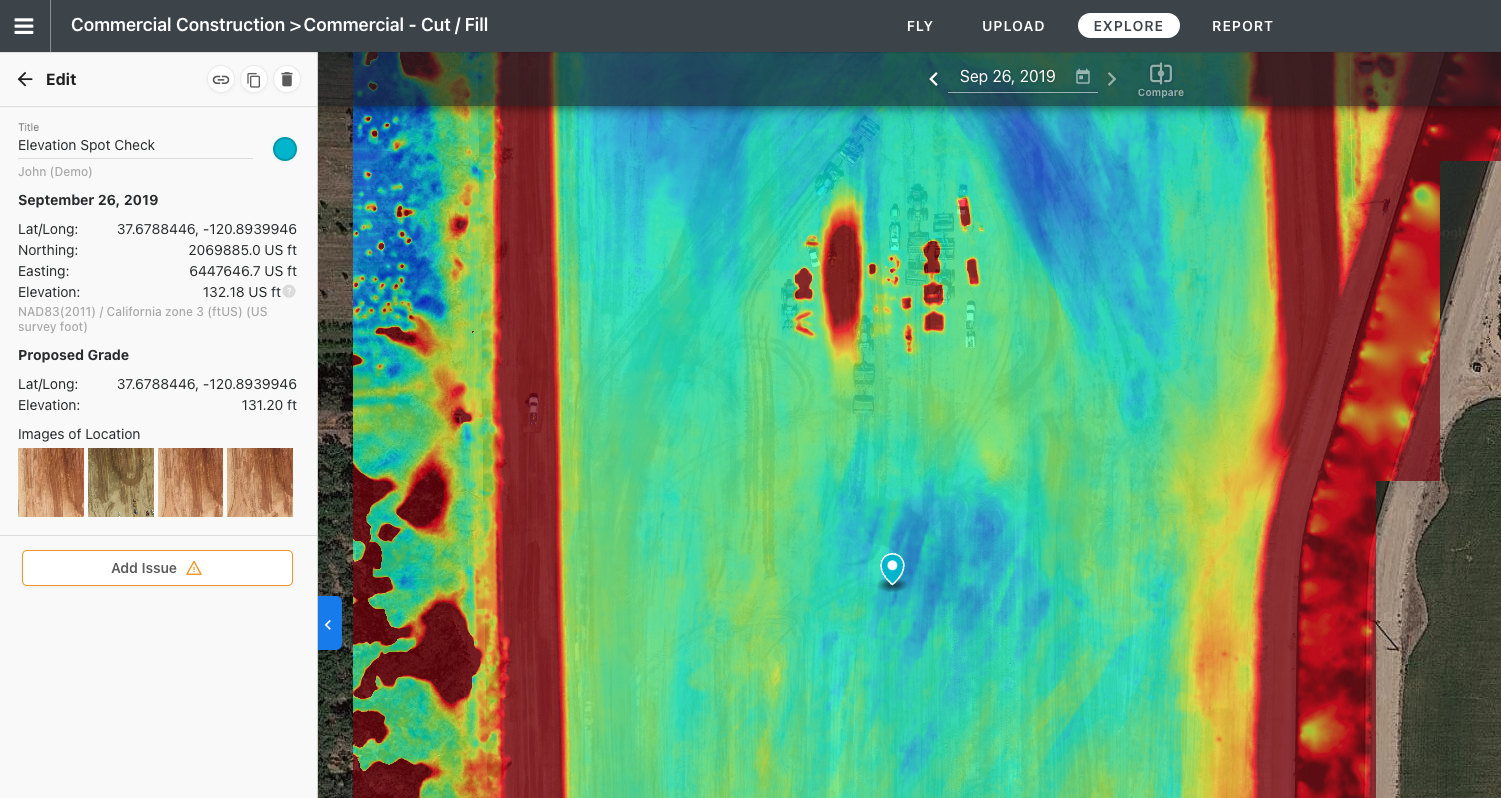Click Commercial - Cut / Fill breadcrumb

click(396, 25)
